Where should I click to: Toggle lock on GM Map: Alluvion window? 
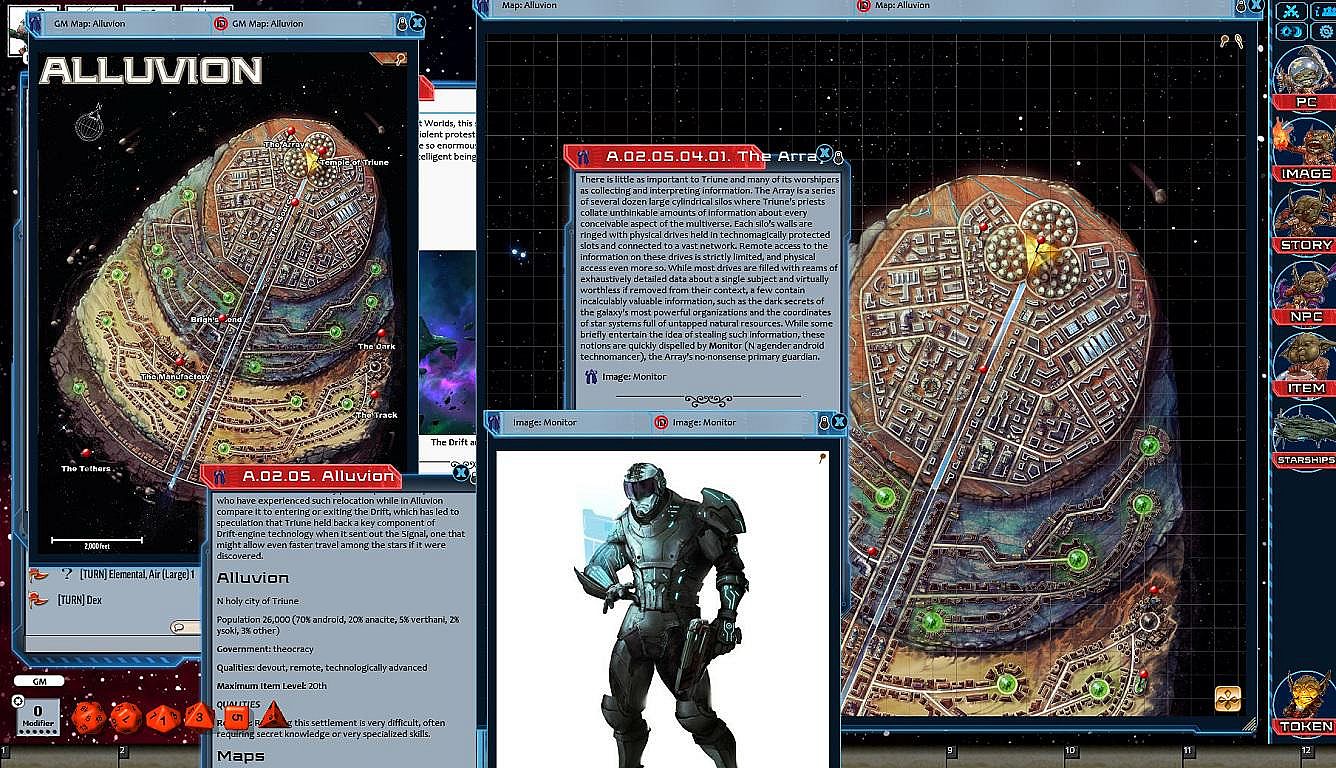coord(402,23)
